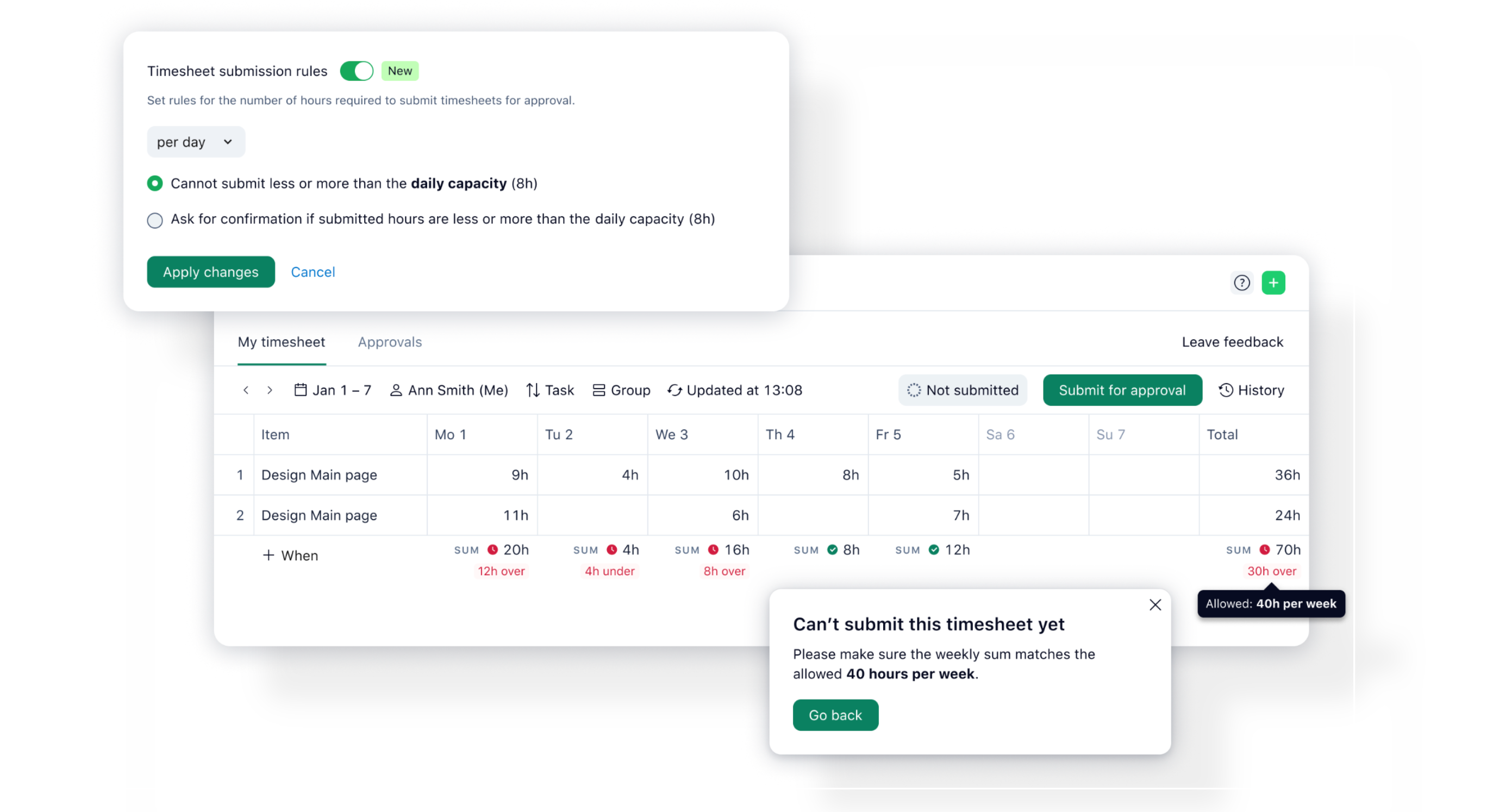This screenshot has width=1499, height=812.
Task: Select Ask for confirmation radio option
Action: tap(155, 220)
